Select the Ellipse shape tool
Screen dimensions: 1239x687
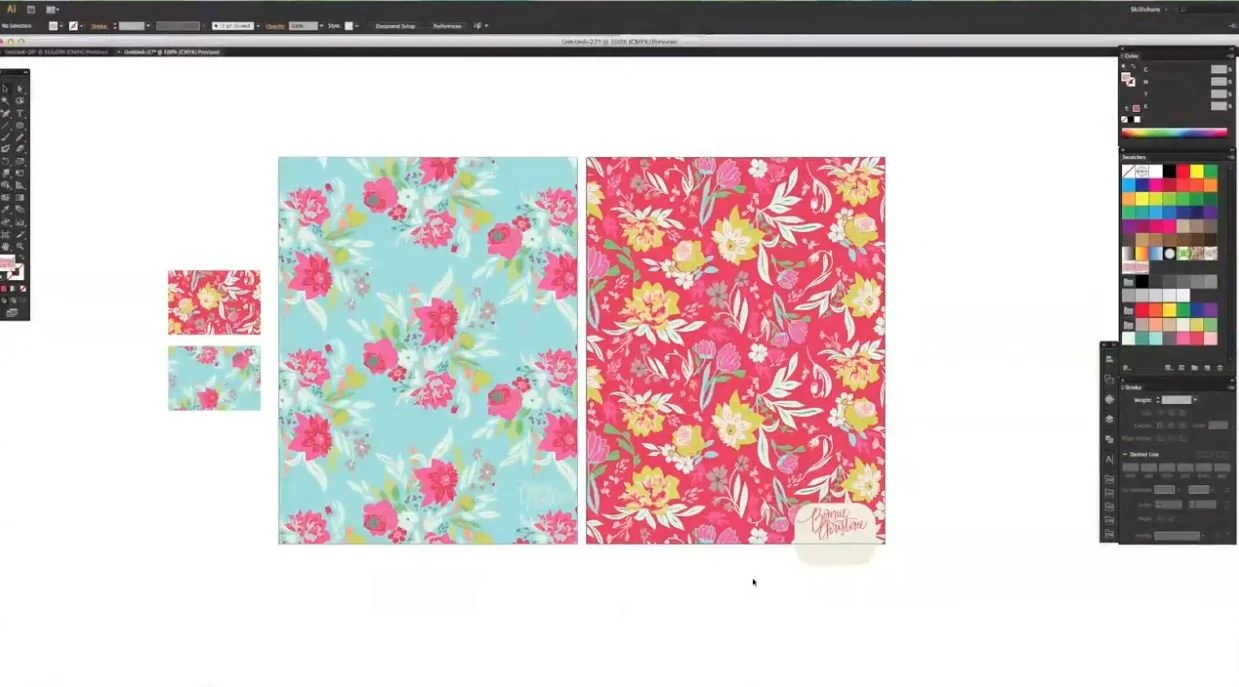coord(20,125)
